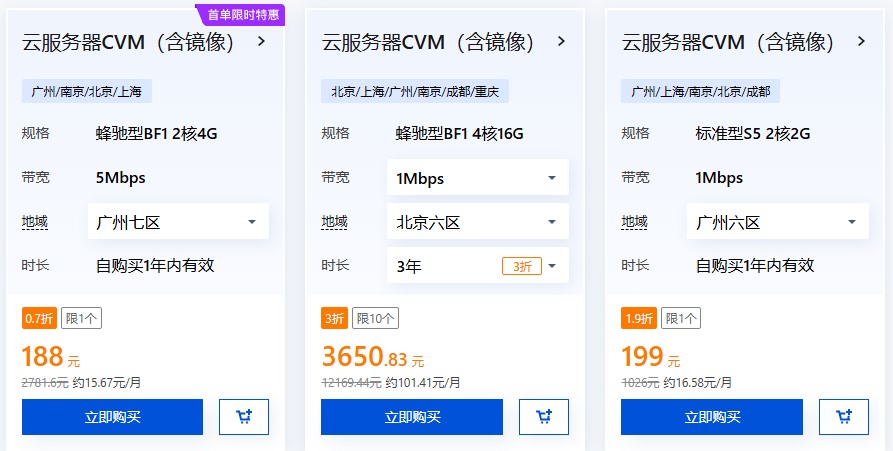Viewport: 893px width, 451px height.
Task: Open the 北京六区 region dropdown
Action: [x=478, y=222]
